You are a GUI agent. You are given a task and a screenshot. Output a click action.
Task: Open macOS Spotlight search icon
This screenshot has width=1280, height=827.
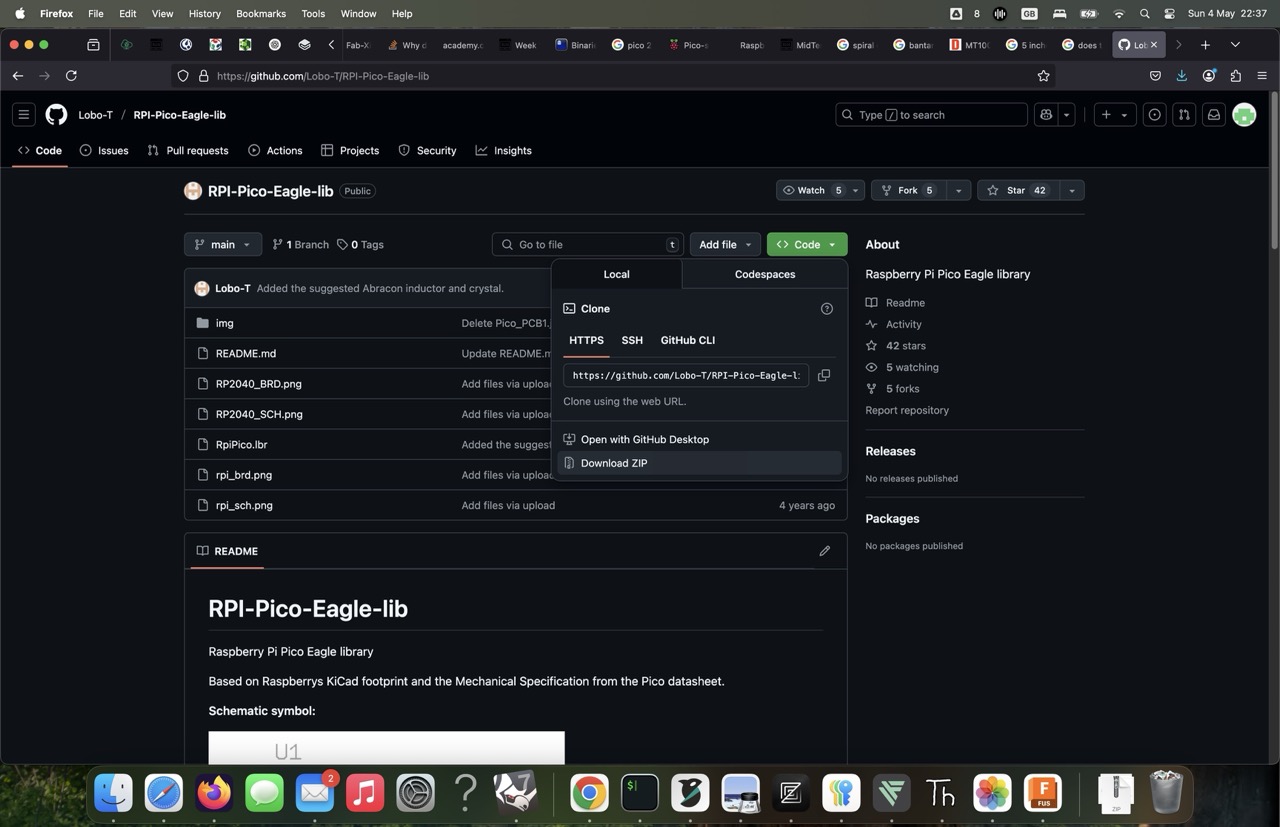click(x=1144, y=14)
